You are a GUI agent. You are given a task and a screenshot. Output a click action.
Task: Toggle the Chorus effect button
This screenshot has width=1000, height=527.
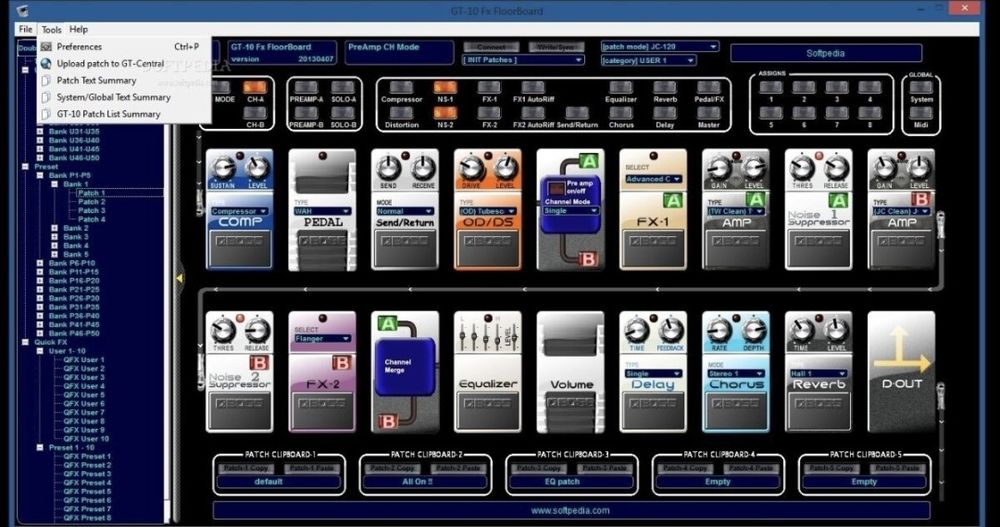tap(621, 113)
